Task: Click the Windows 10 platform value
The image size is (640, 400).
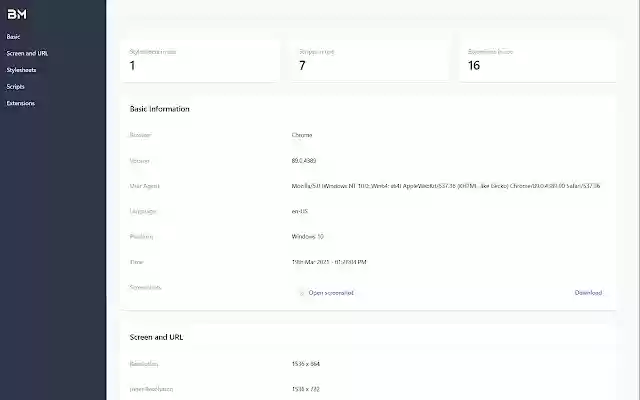Action: click(307, 237)
